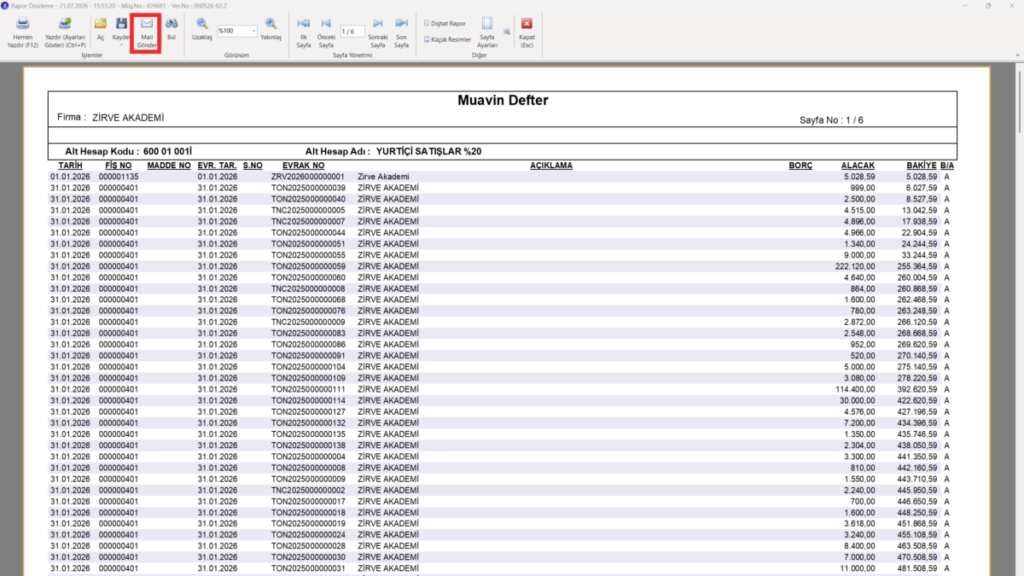
Task: Go to first page with İlk Sayfa
Action: click(304, 24)
